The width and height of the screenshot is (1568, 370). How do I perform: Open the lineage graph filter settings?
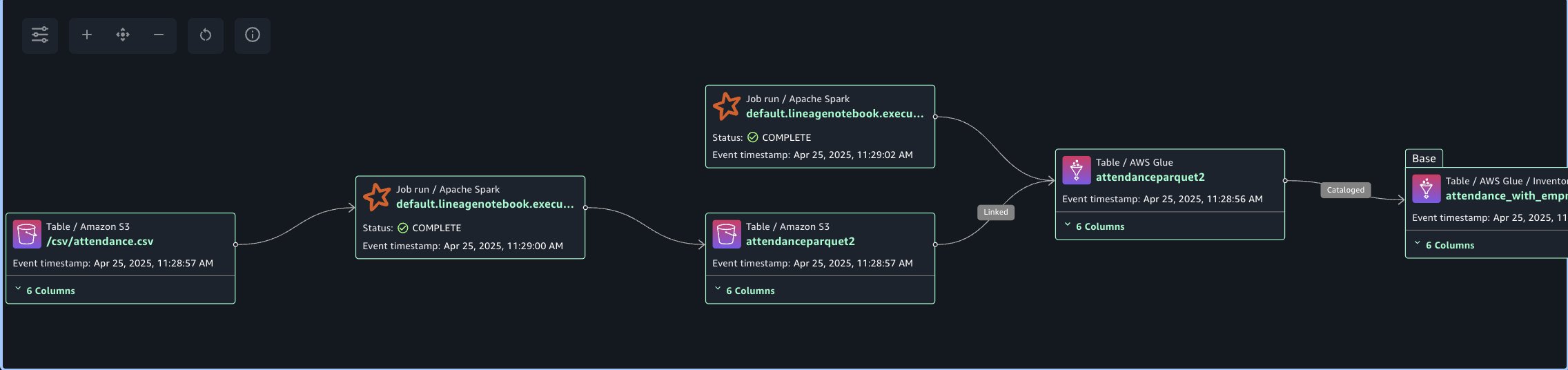[40, 35]
